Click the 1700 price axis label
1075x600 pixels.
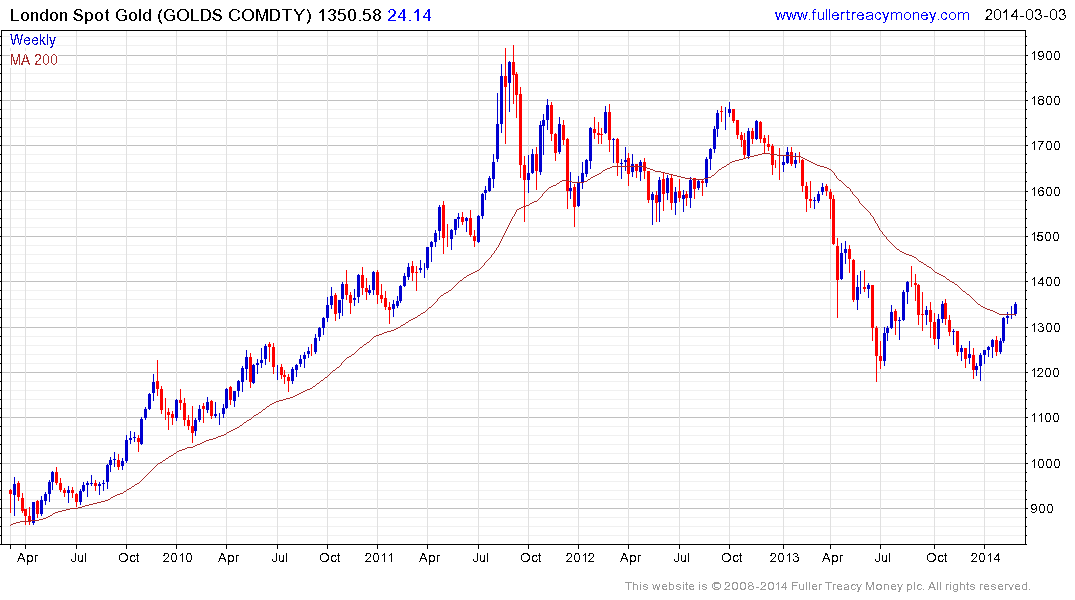(x=1046, y=146)
